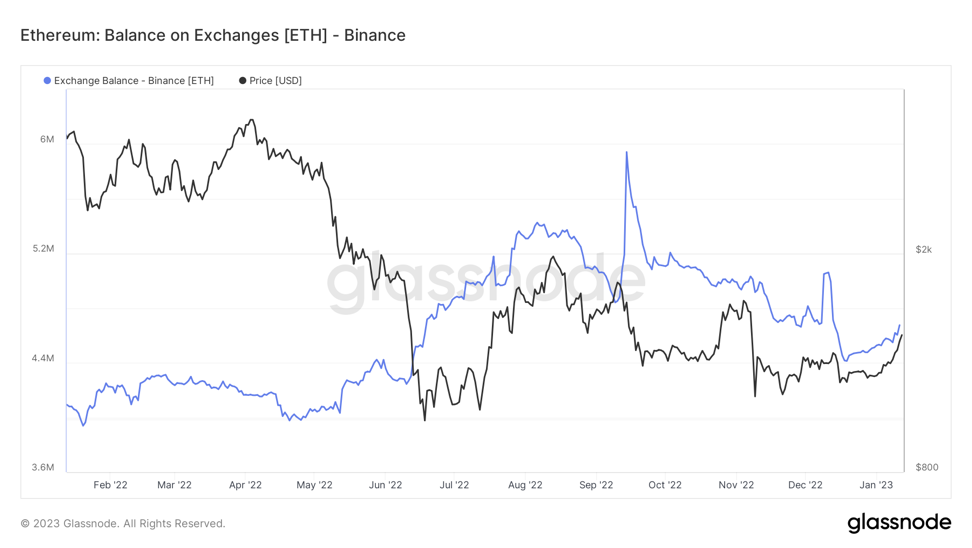Click the $2k right axis label

click(923, 249)
